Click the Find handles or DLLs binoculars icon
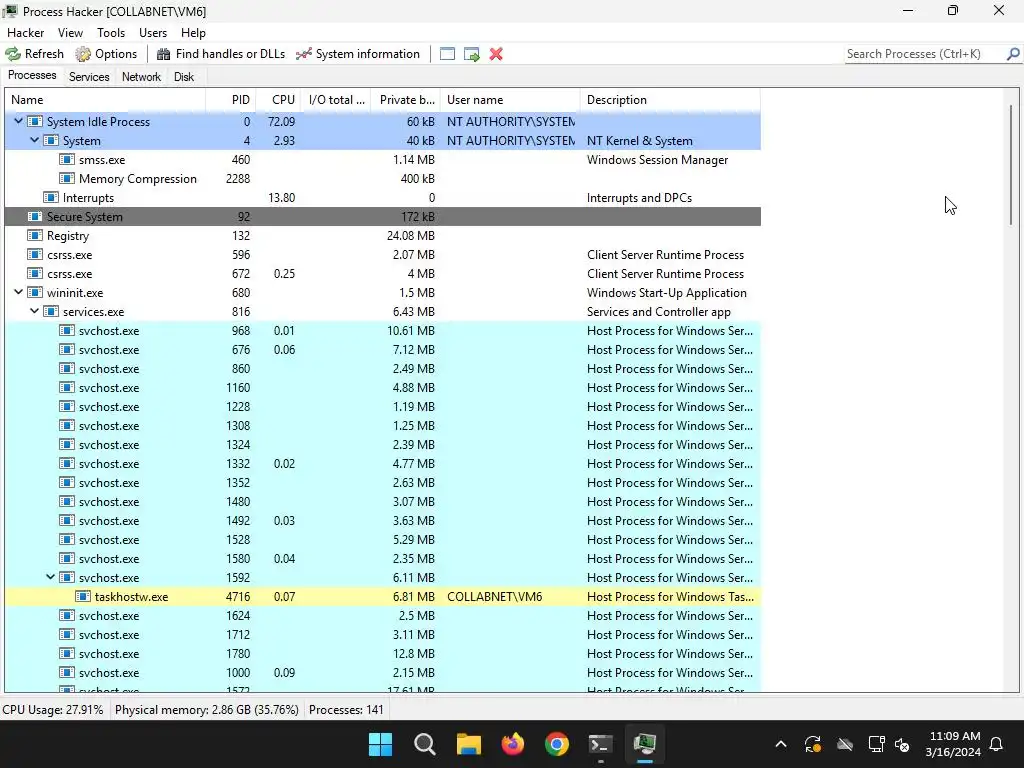The height and width of the screenshot is (768, 1024). click(x=163, y=54)
